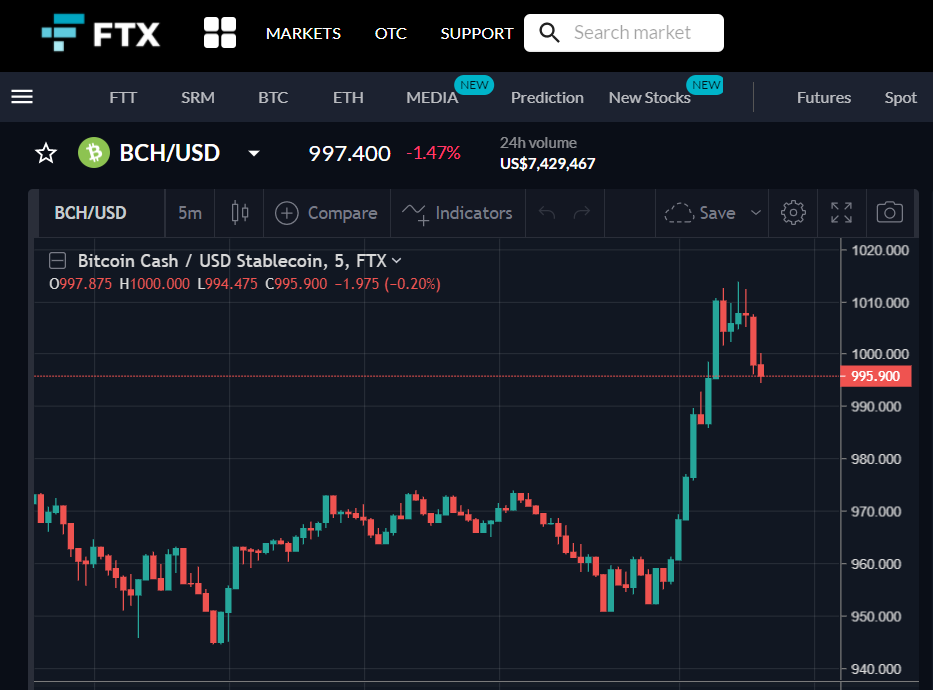This screenshot has height=690, width=933.
Task: Open the BCH/USD market dropdown arrow
Action: [x=254, y=153]
